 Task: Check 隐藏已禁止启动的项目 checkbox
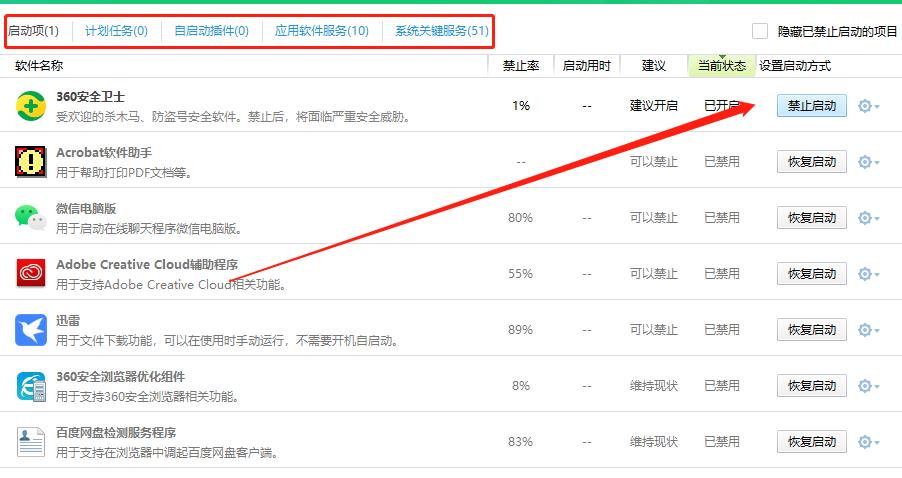(x=760, y=31)
